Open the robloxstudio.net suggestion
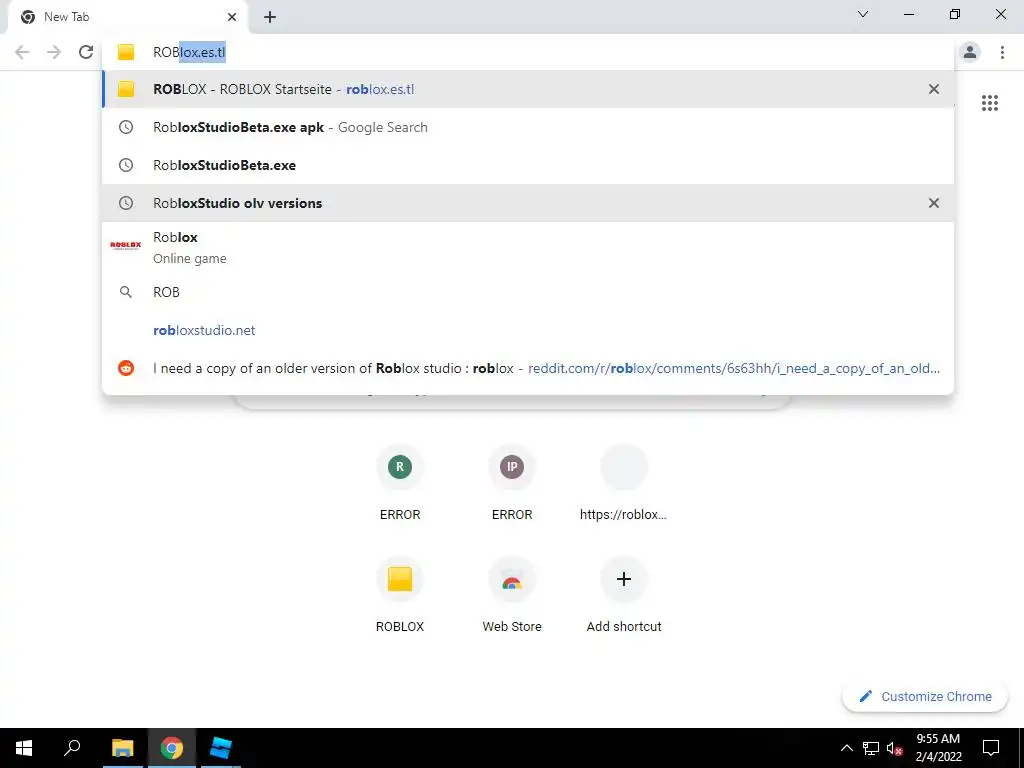 pyautogui.click(x=528, y=330)
